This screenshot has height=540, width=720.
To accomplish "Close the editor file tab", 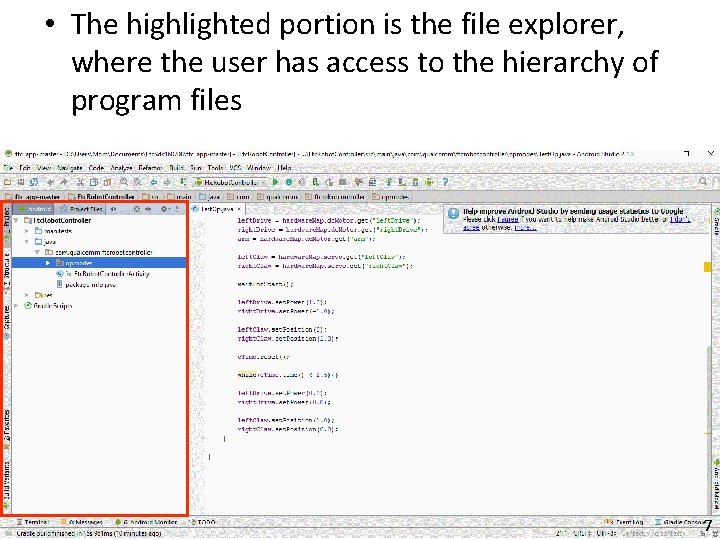I will pos(239,209).
